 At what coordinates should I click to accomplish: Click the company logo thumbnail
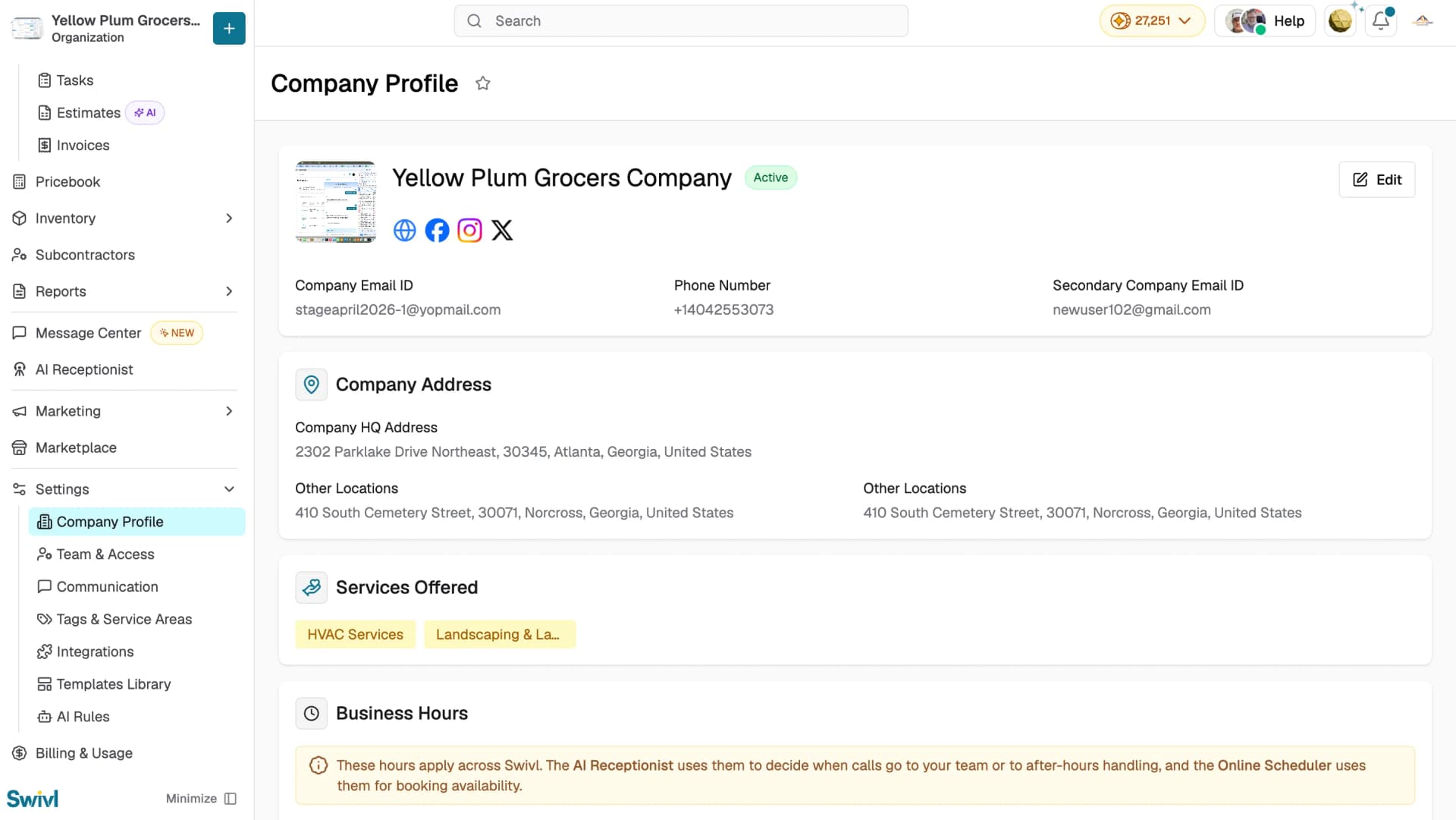click(x=336, y=202)
